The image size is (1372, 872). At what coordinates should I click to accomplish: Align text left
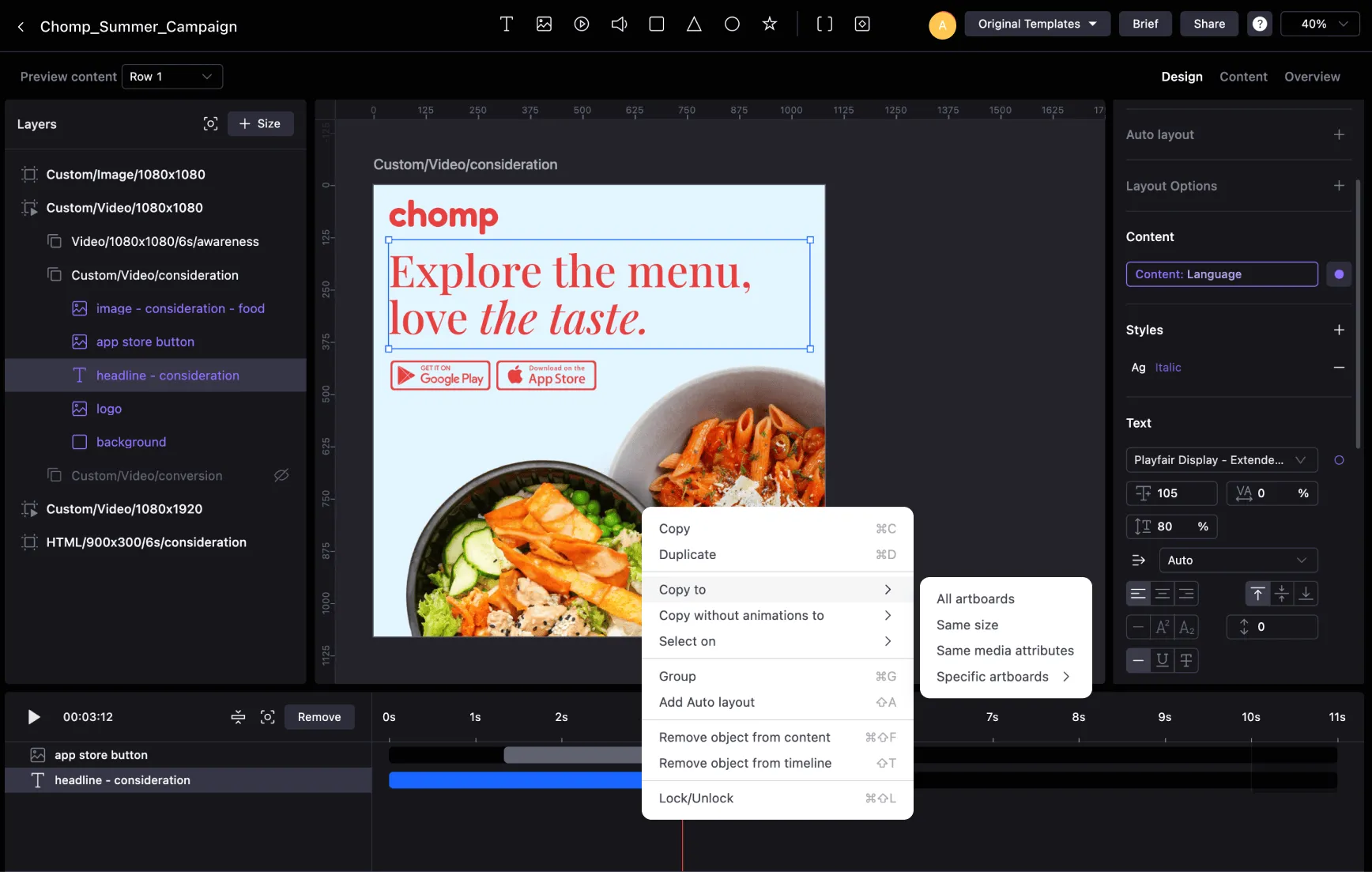click(x=1138, y=594)
